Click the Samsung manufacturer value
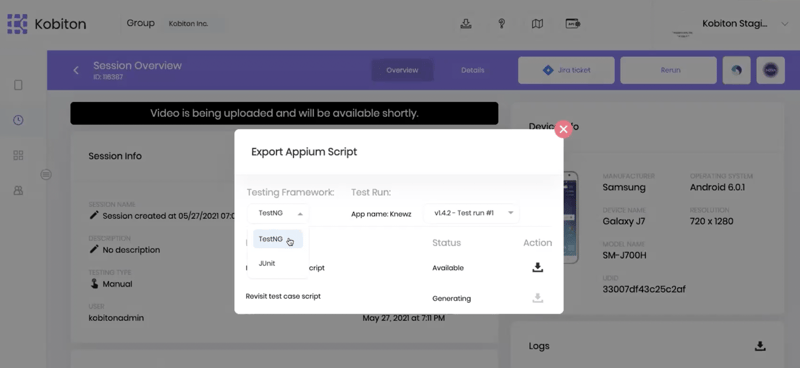 click(x=624, y=187)
